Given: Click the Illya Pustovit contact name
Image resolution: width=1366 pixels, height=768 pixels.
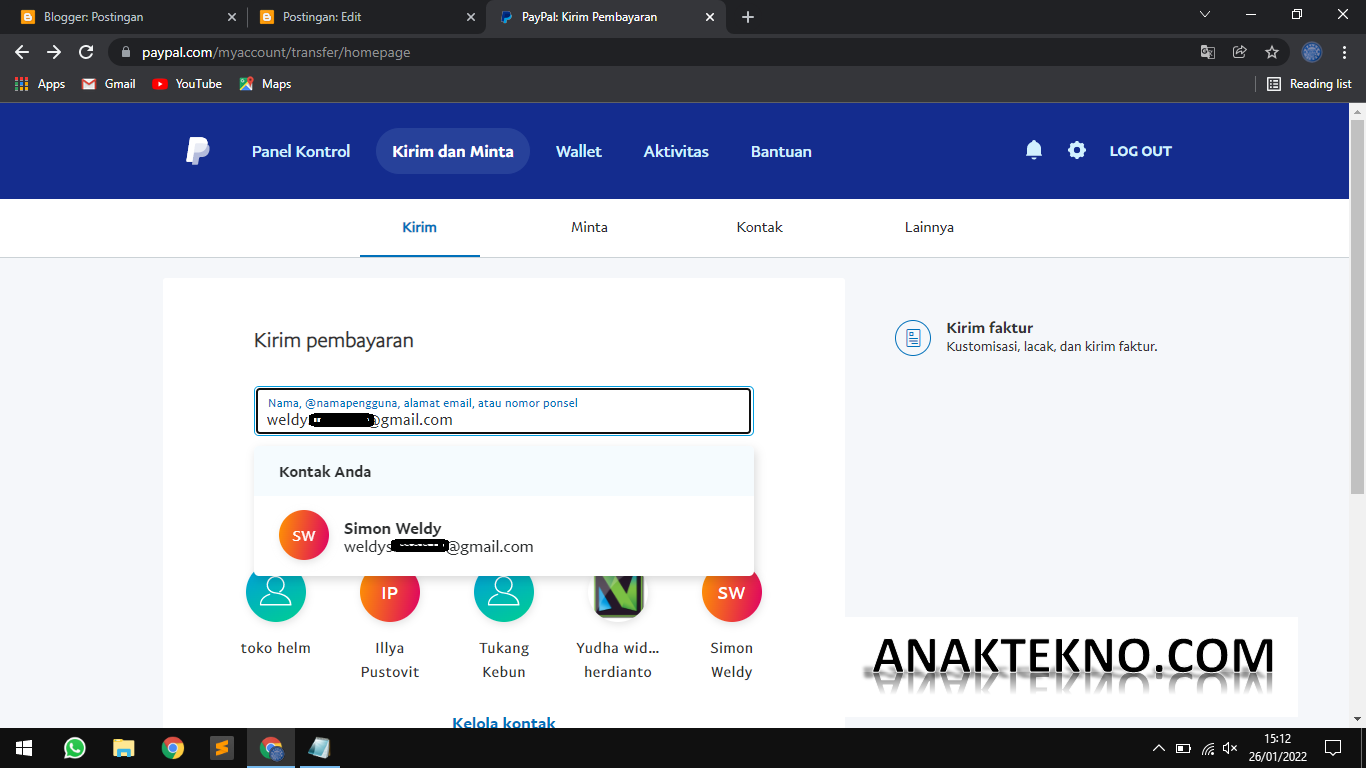Looking at the screenshot, I should point(390,660).
